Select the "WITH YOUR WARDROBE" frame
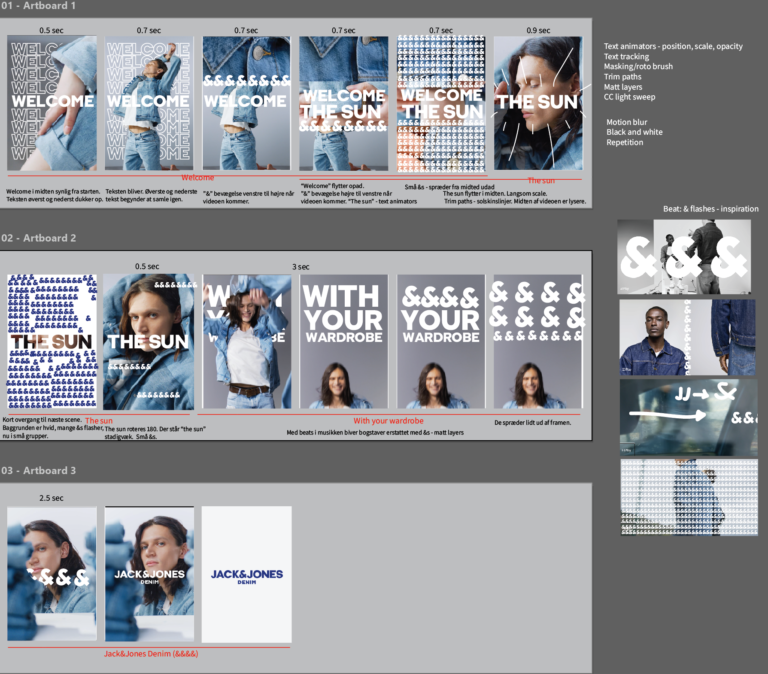The width and height of the screenshot is (768, 674). (x=342, y=341)
